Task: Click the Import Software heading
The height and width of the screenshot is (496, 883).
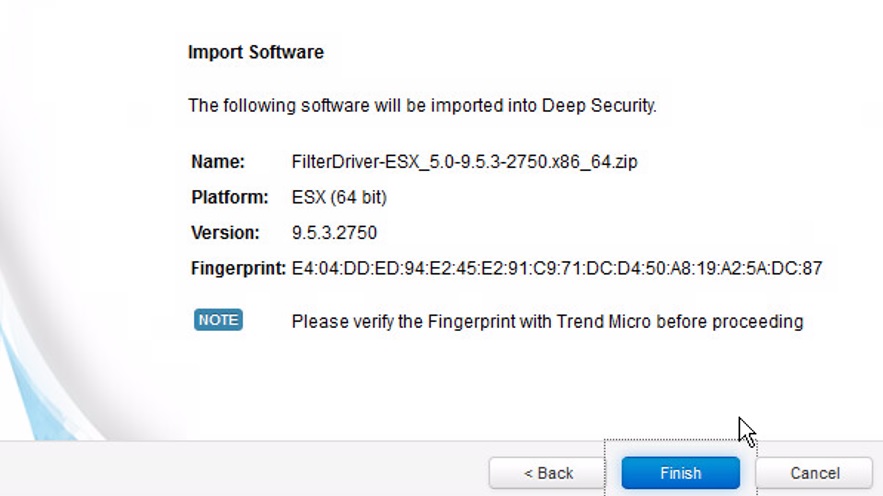Action: (256, 52)
